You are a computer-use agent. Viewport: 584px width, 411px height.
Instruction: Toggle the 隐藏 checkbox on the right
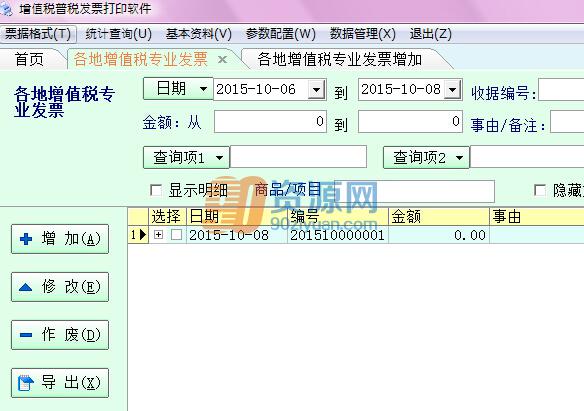pyautogui.click(x=540, y=190)
